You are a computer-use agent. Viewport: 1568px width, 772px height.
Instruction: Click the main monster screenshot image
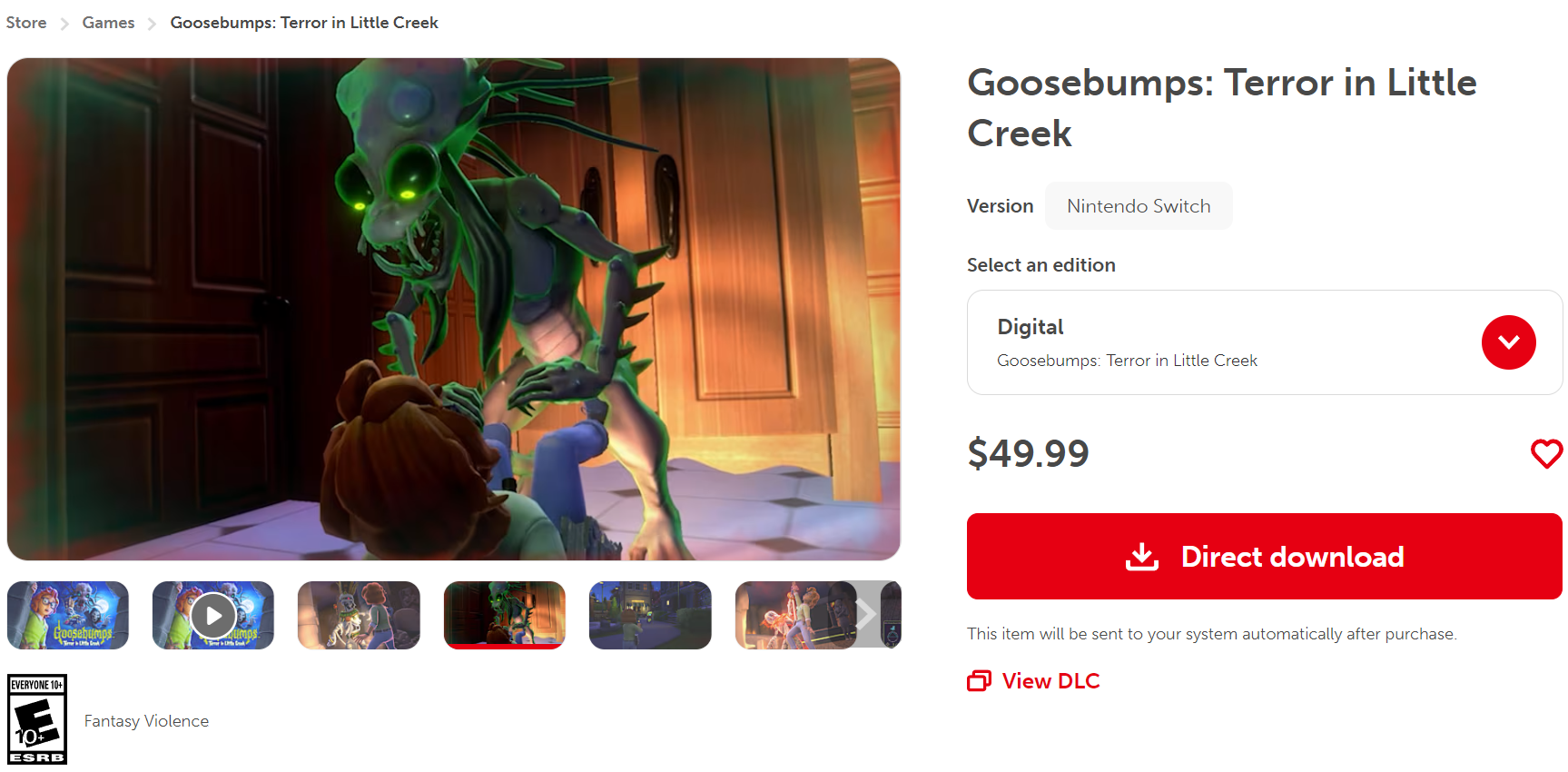(x=454, y=309)
